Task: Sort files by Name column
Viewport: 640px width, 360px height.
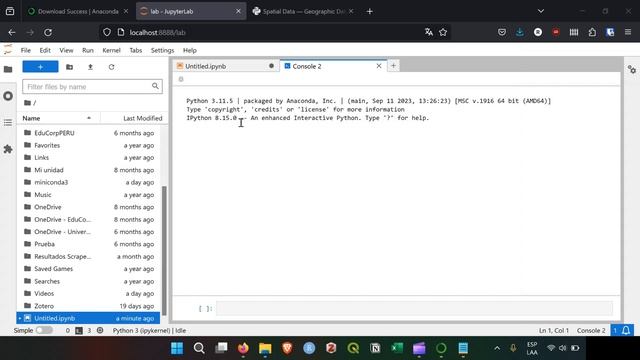Action: [58, 118]
